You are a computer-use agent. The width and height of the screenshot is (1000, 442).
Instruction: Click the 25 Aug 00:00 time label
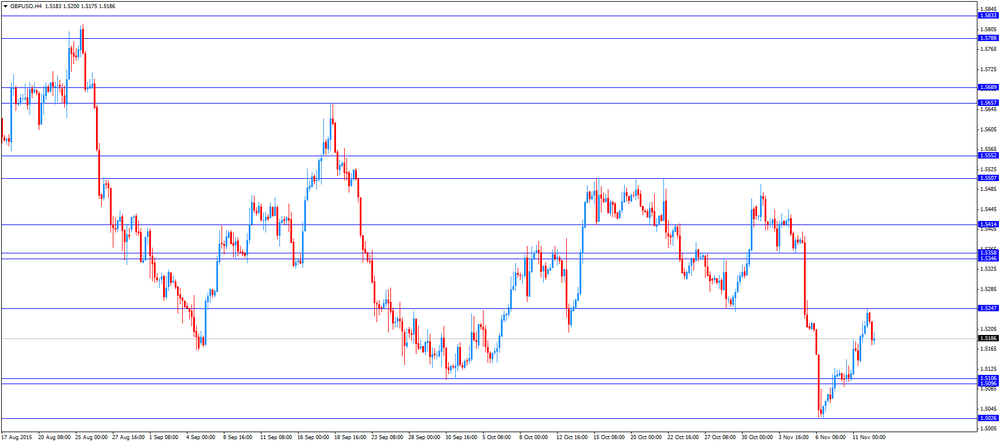(x=92, y=438)
